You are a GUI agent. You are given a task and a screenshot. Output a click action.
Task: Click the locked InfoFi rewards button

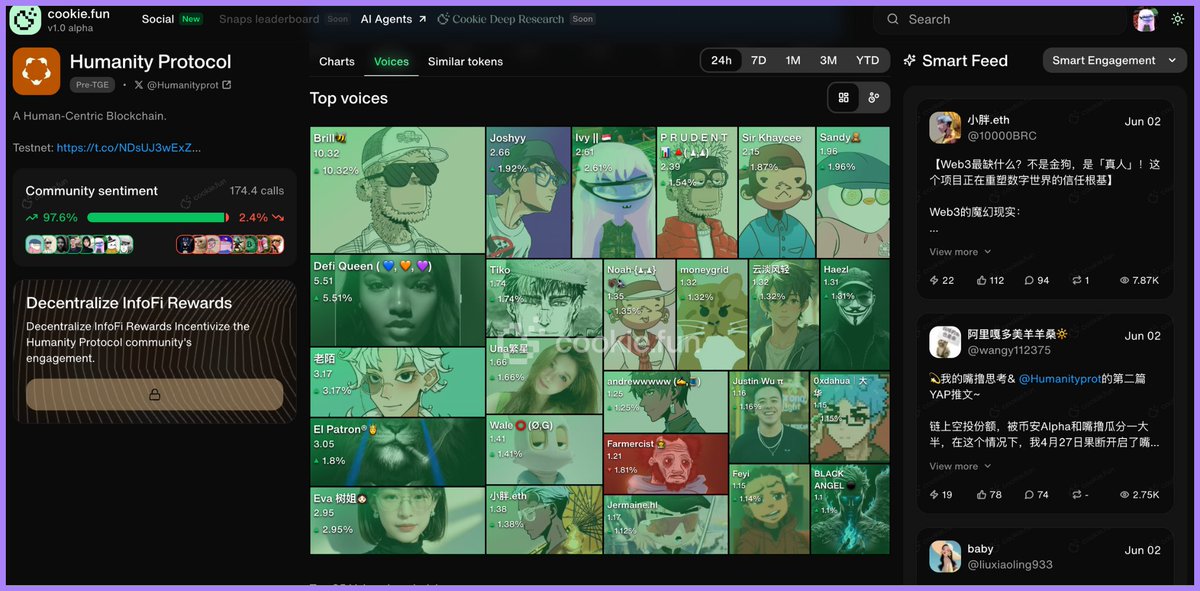[154, 394]
